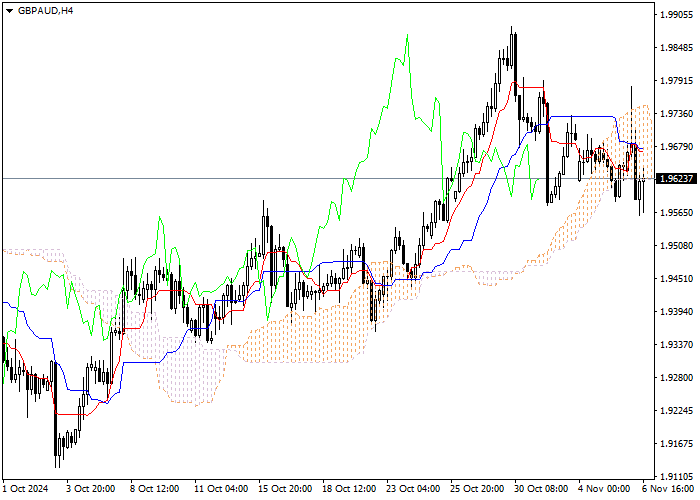Select price scale value 1.92800
This screenshot has height=500, width=700.
click(677, 377)
